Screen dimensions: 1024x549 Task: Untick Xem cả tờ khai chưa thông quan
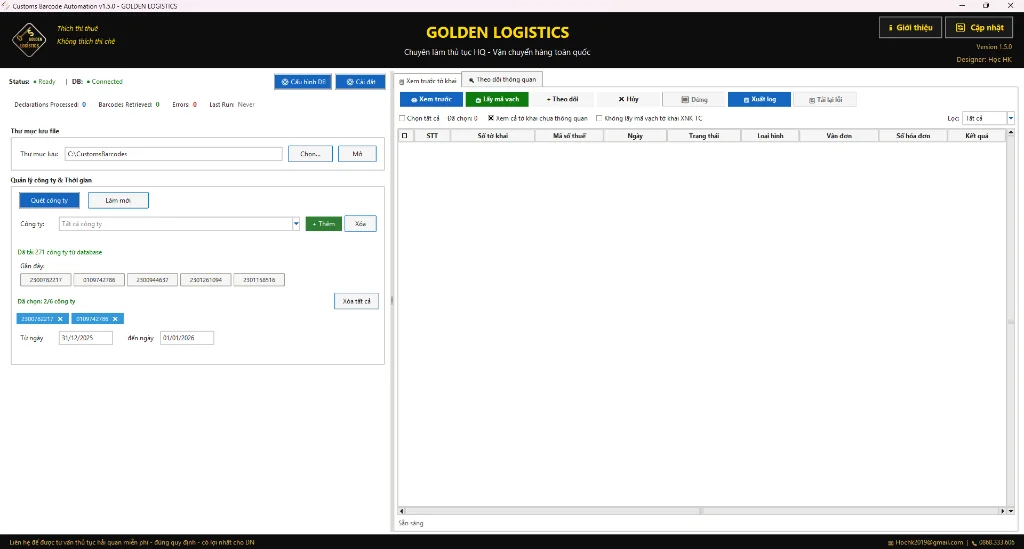pos(491,118)
